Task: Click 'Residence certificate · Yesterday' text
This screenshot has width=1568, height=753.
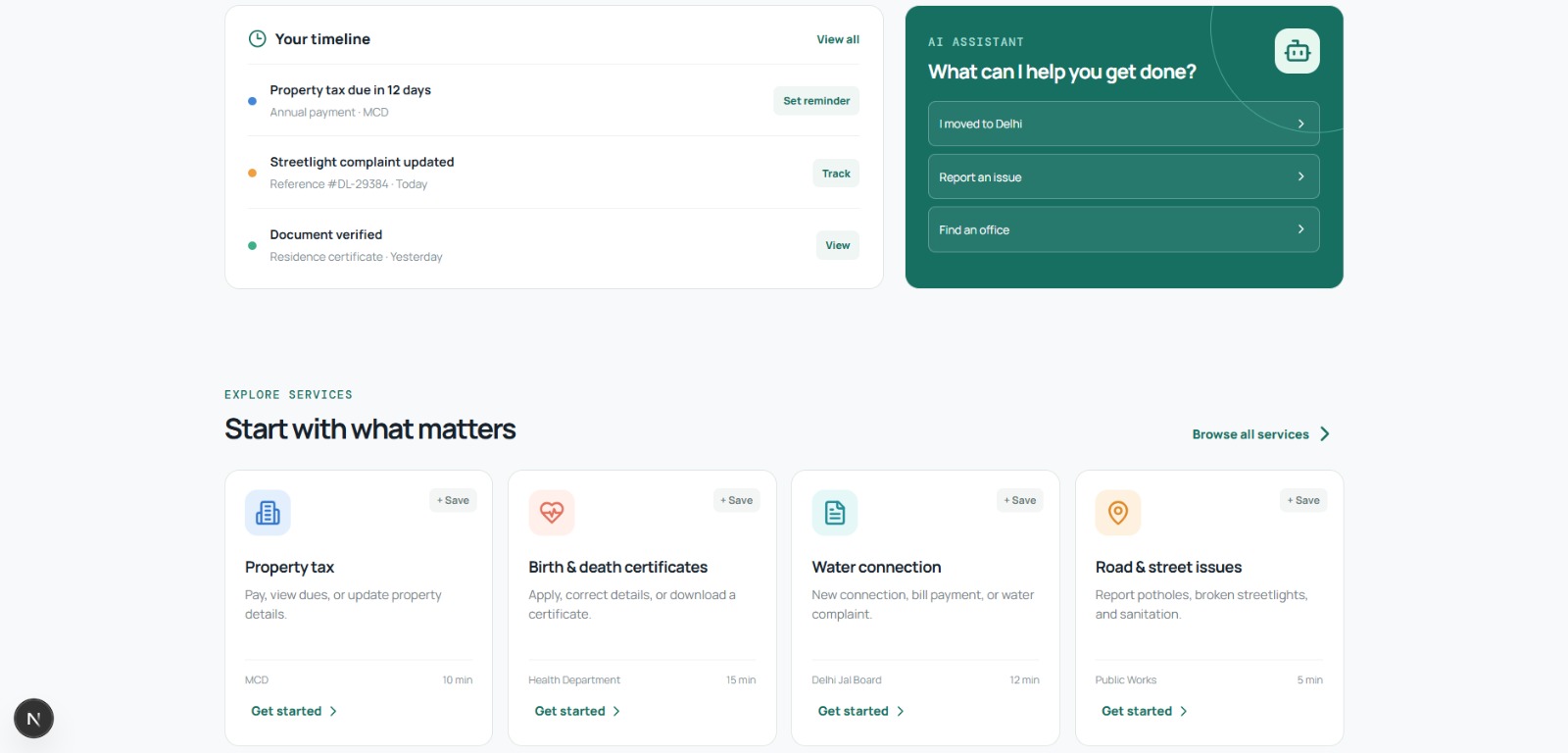Action: pos(357,257)
